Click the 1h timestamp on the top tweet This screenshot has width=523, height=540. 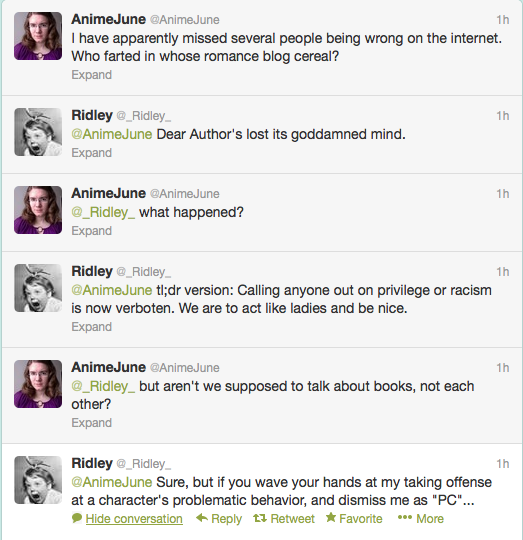(503, 20)
